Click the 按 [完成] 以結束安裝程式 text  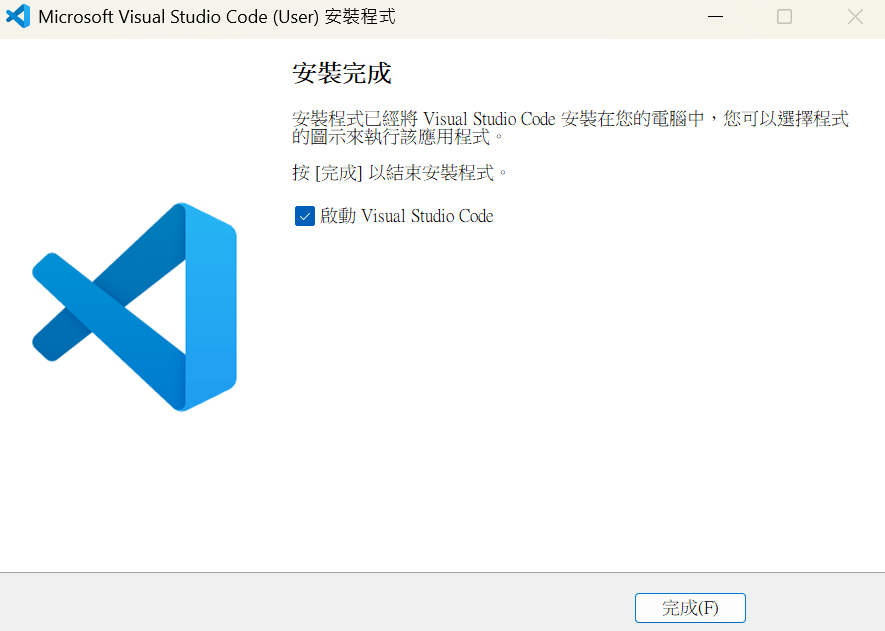(400, 173)
